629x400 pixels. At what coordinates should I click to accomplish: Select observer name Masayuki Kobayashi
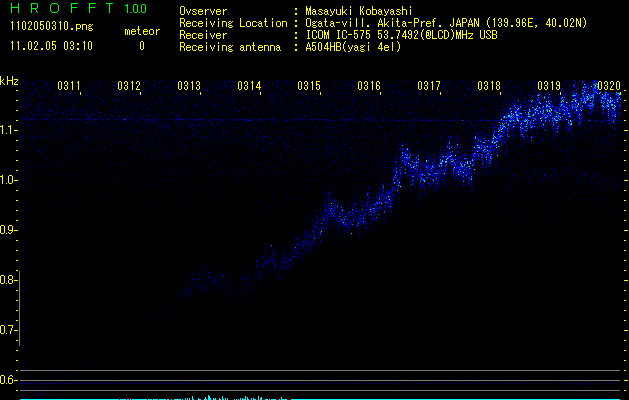pyautogui.click(x=359, y=11)
